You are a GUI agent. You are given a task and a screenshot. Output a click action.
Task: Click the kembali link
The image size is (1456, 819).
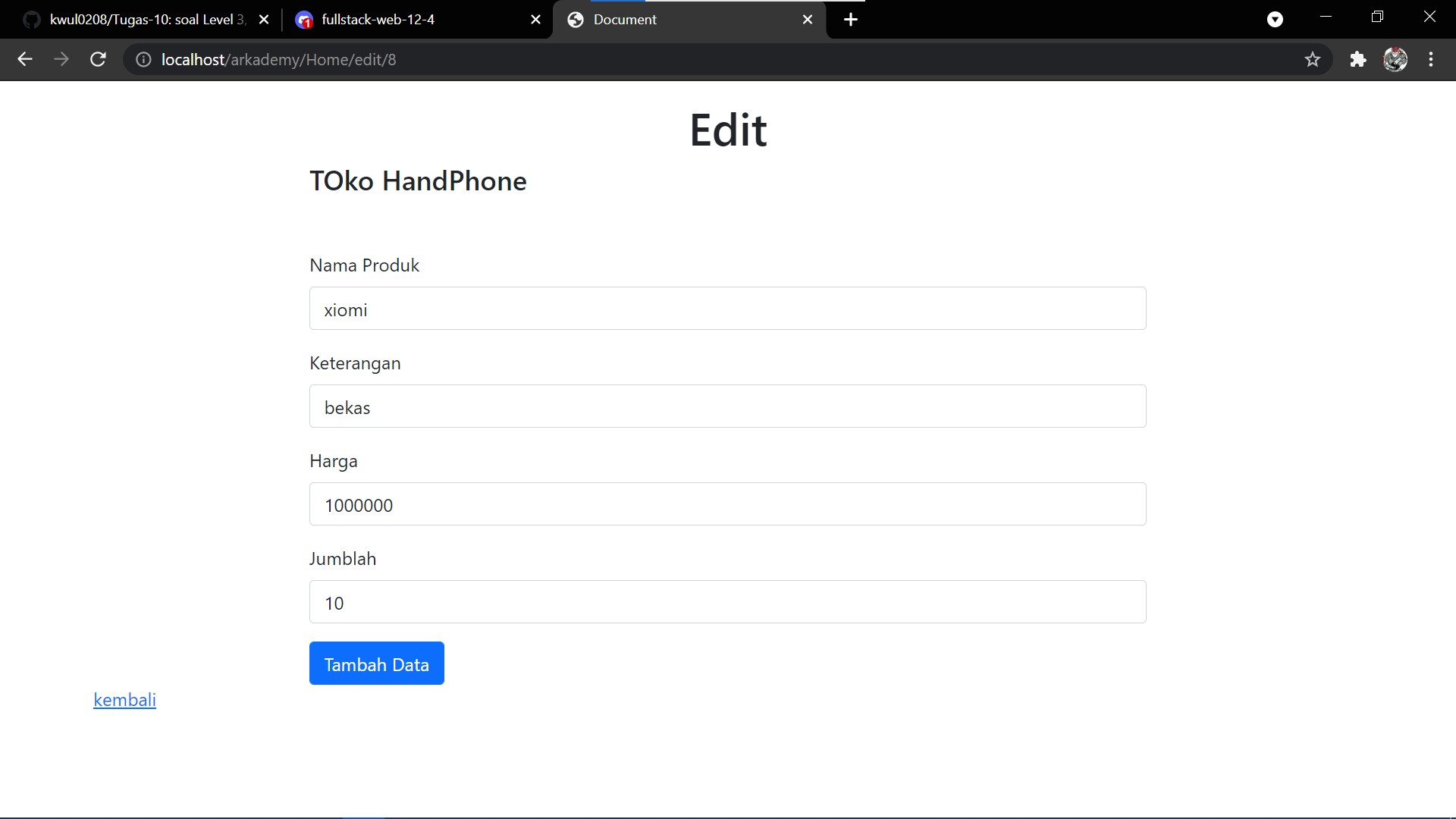point(124,700)
